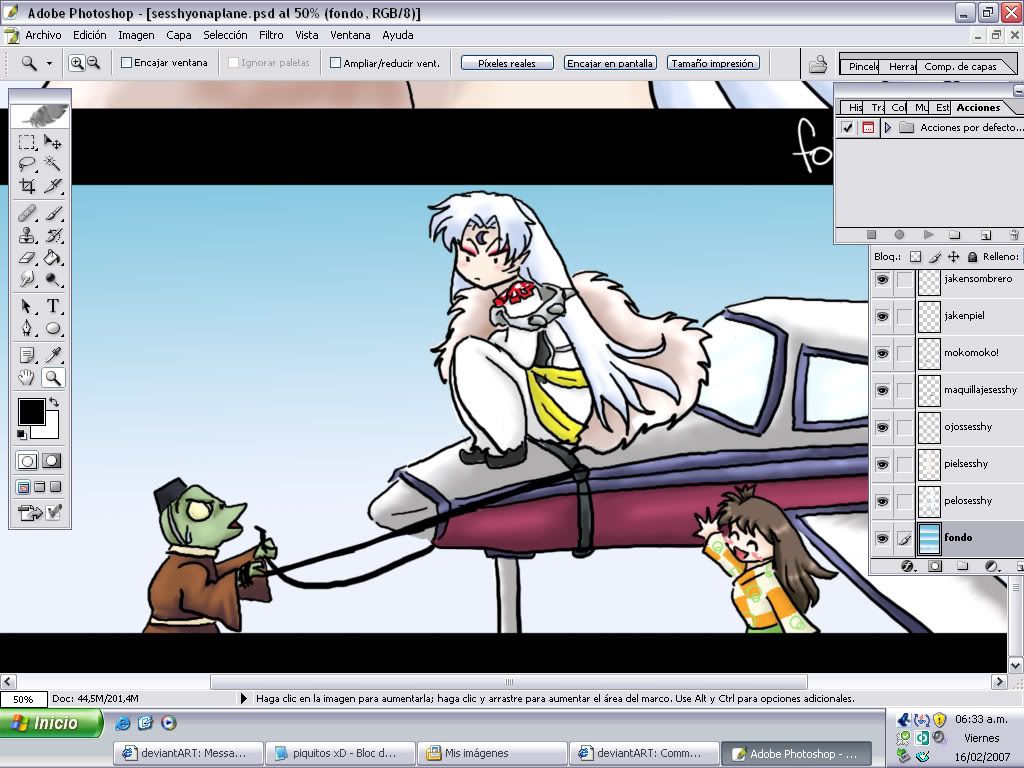Screen dimensions: 1024x768
Task: Select the Move tool
Action: coord(53,142)
